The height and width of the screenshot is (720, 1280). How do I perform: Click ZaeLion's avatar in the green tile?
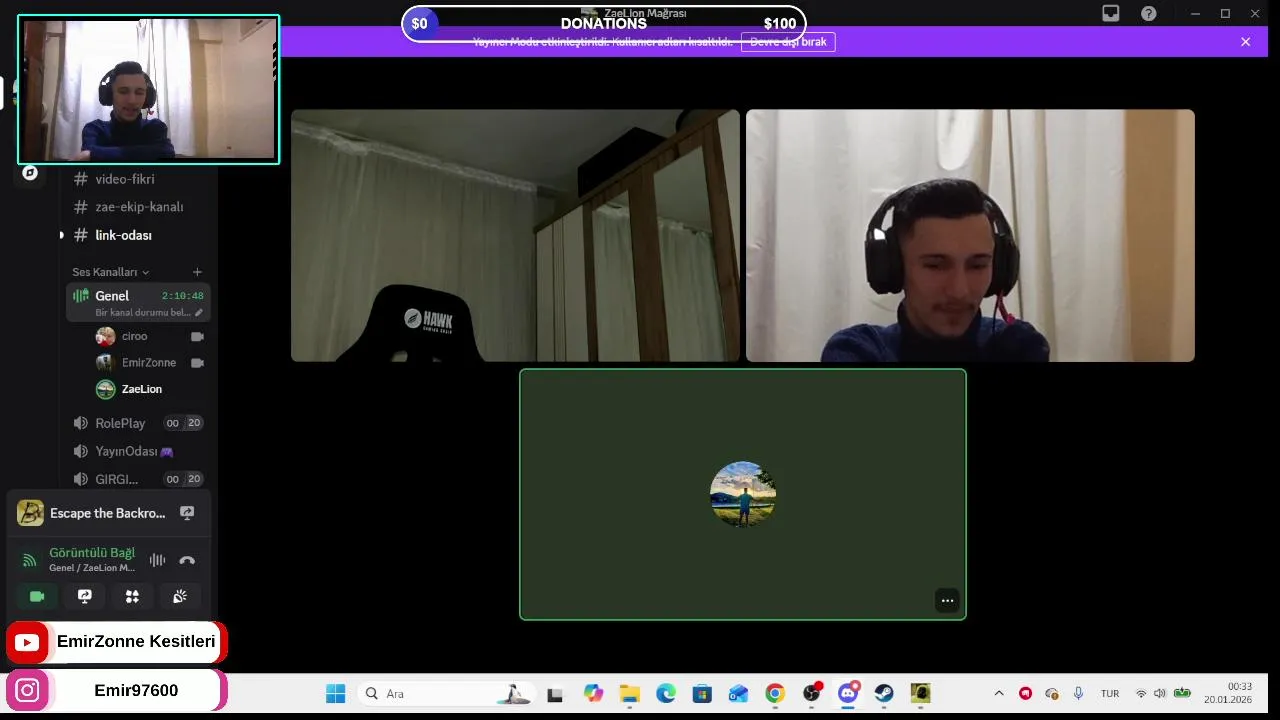[743, 494]
